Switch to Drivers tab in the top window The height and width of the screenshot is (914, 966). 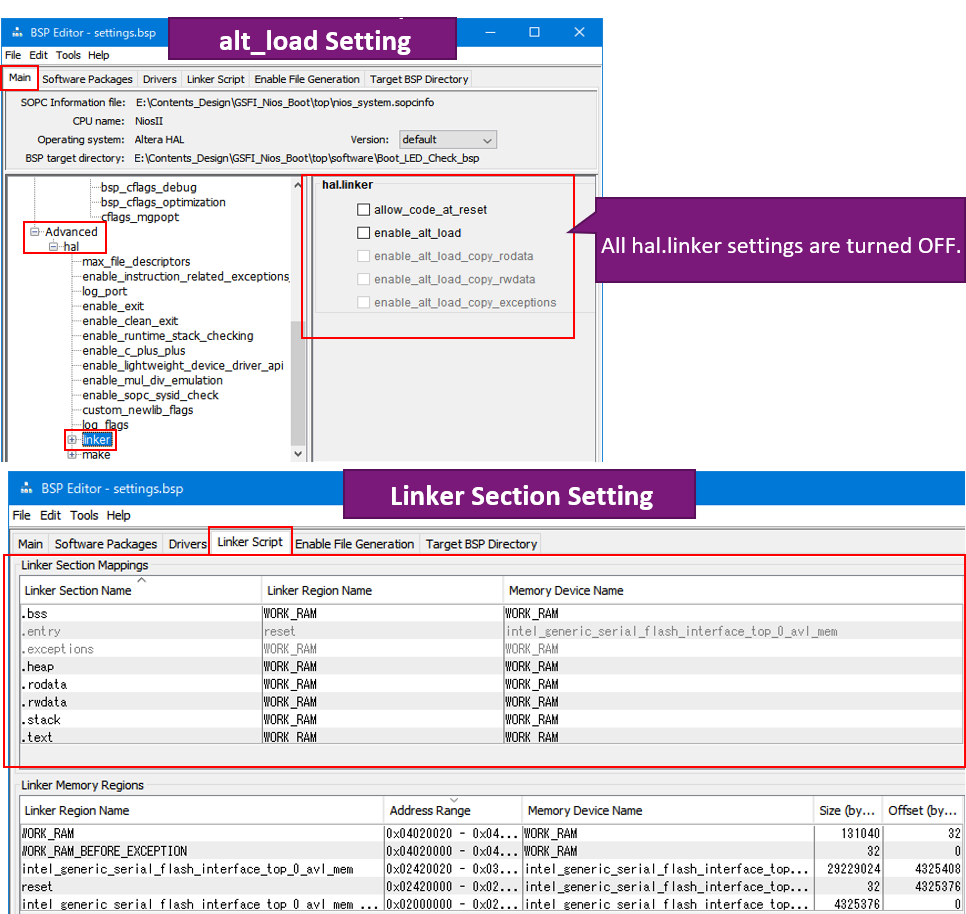tap(160, 79)
